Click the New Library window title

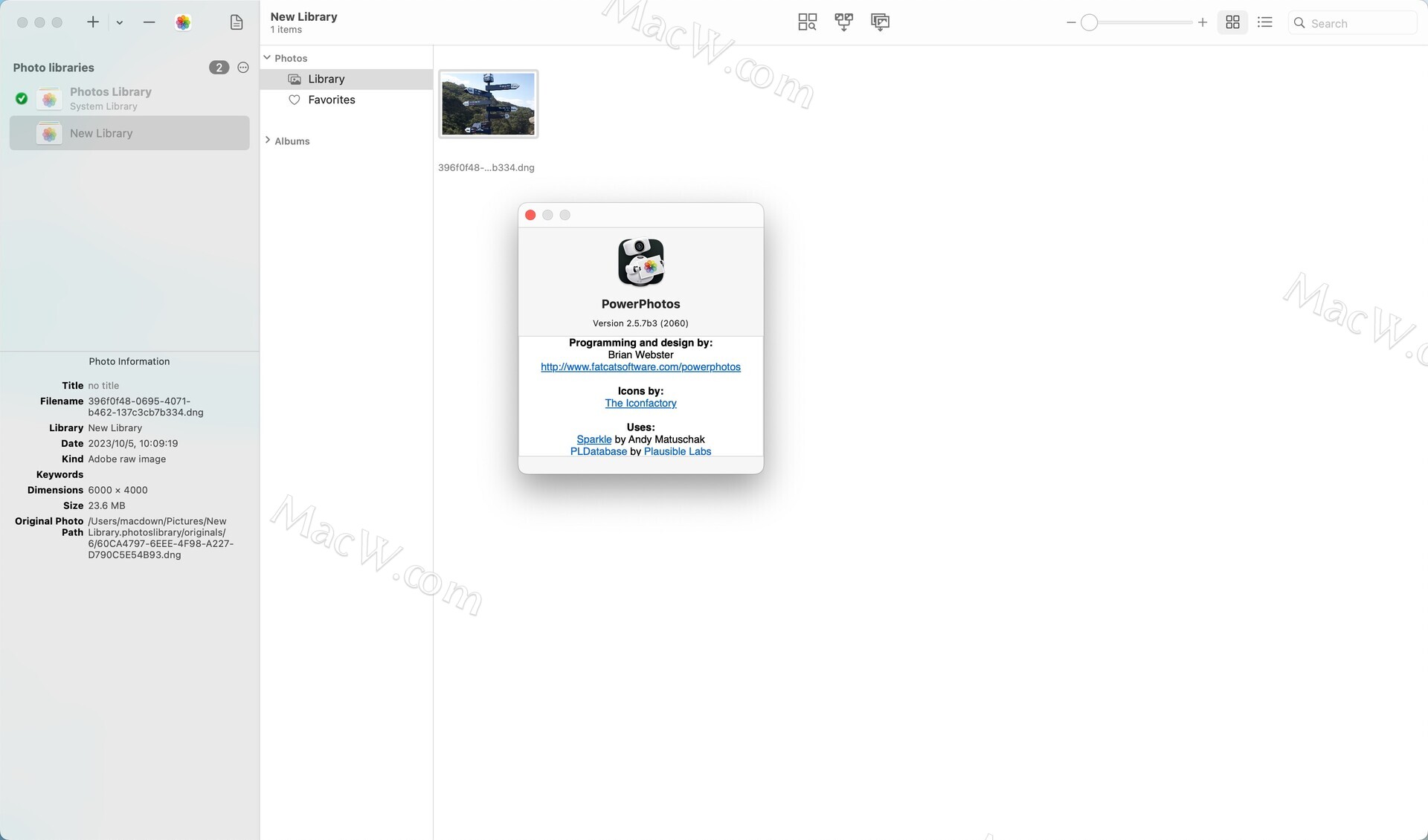click(x=303, y=16)
